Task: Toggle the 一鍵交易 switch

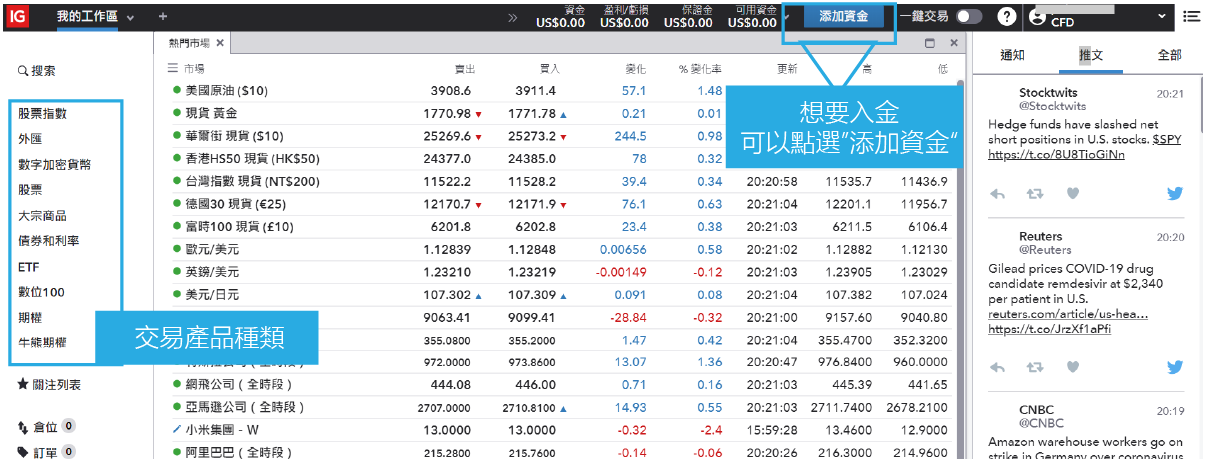Action: (x=969, y=17)
